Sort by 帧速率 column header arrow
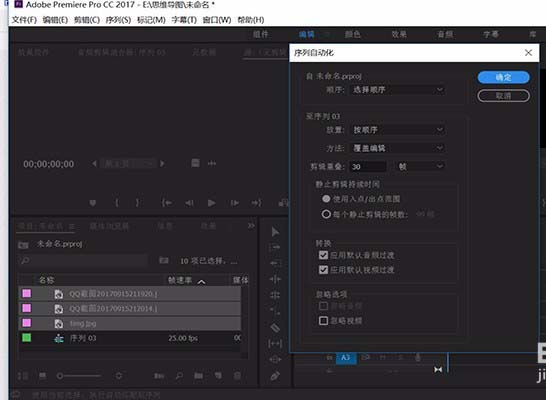 (x=201, y=282)
